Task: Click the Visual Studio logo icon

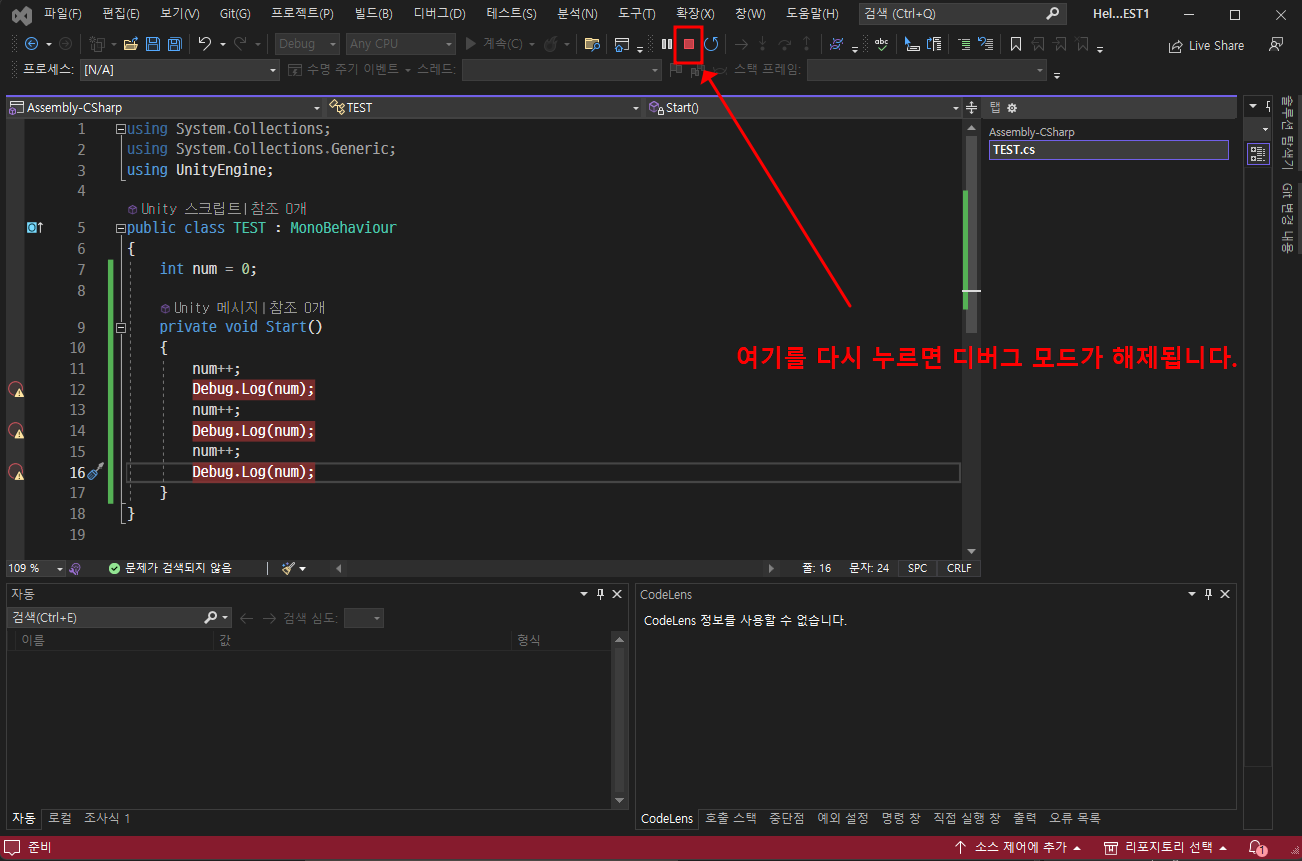Action: coord(21,15)
